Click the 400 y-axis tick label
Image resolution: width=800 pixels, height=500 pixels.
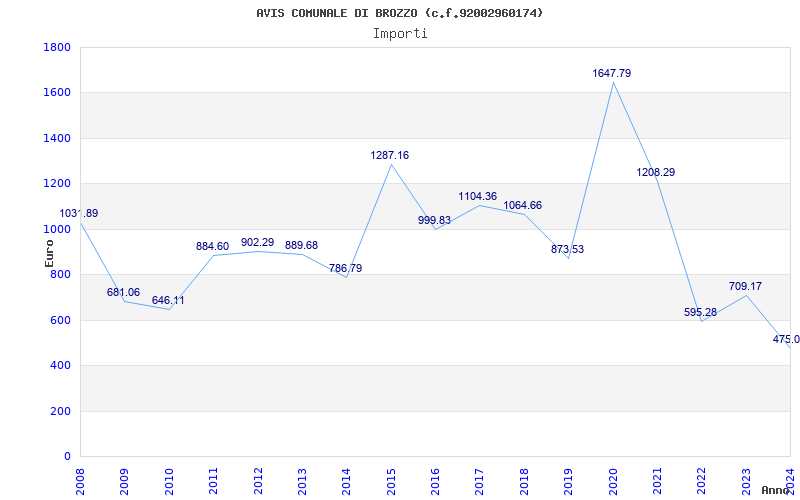coord(61,366)
